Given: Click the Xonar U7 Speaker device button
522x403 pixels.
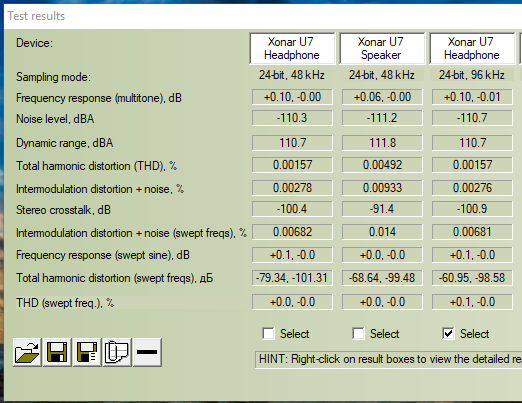Looking at the screenshot, I should [382, 48].
